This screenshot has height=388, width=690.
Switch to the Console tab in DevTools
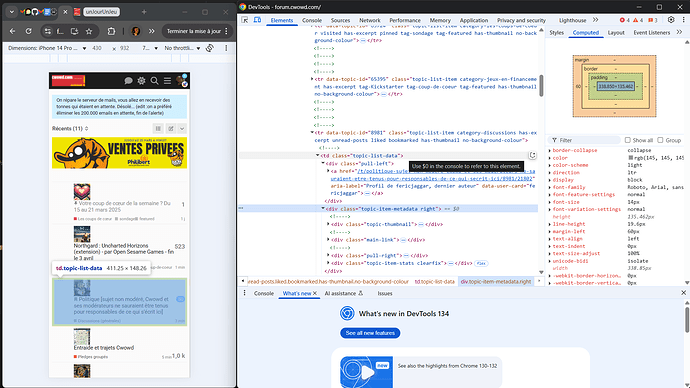(312, 20)
